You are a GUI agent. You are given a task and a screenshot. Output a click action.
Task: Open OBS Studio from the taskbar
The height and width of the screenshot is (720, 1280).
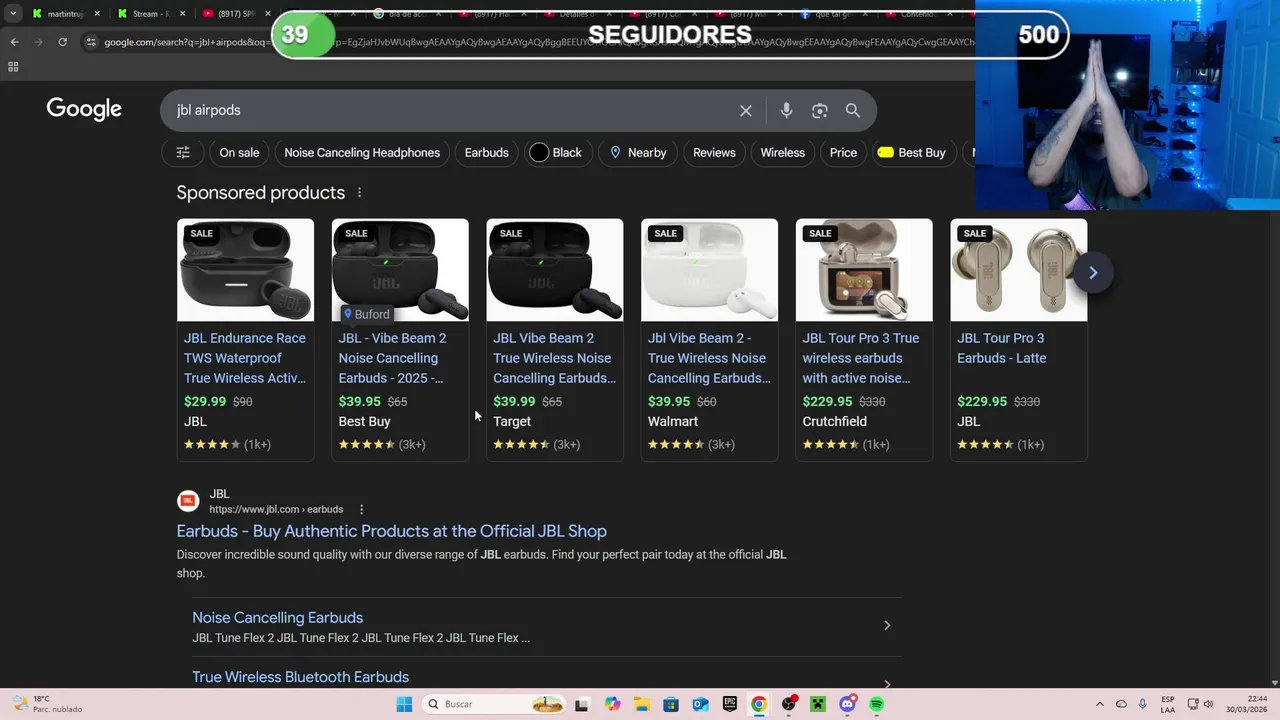pyautogui.click(x=789, y=704)
